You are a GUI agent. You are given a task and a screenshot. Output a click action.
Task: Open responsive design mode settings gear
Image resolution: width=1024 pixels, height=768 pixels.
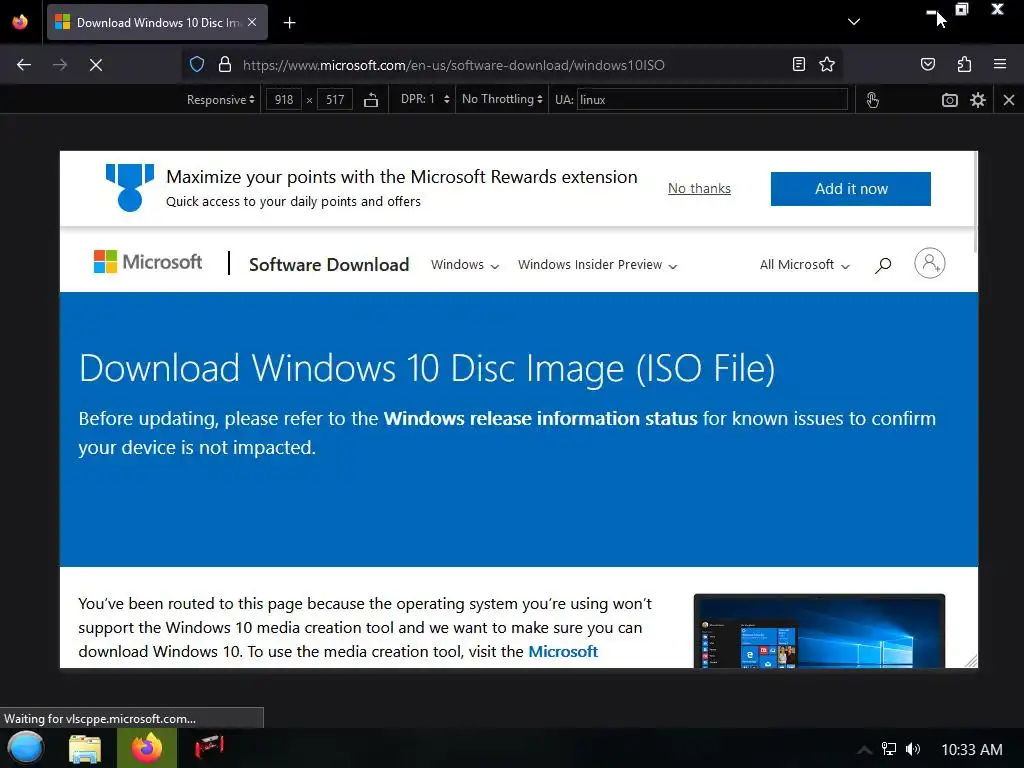click(x=978, y=100)
